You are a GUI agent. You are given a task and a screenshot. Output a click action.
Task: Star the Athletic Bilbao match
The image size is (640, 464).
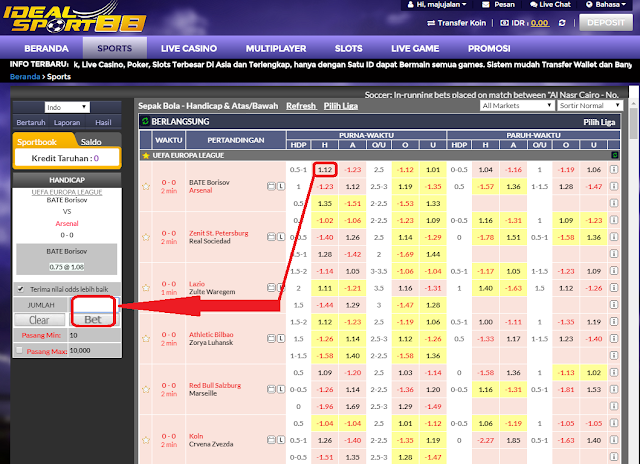146,339
